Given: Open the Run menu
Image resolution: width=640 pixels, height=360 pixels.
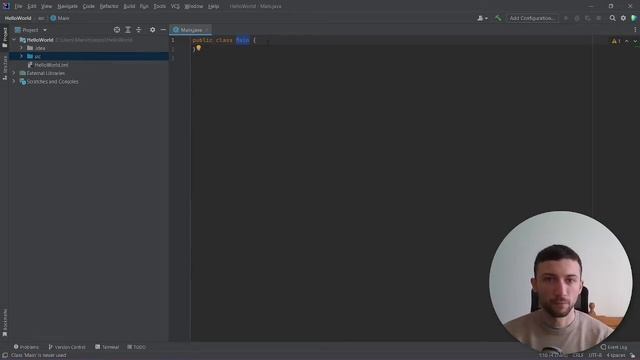Looking at the screenshot, I should point(144,6).
